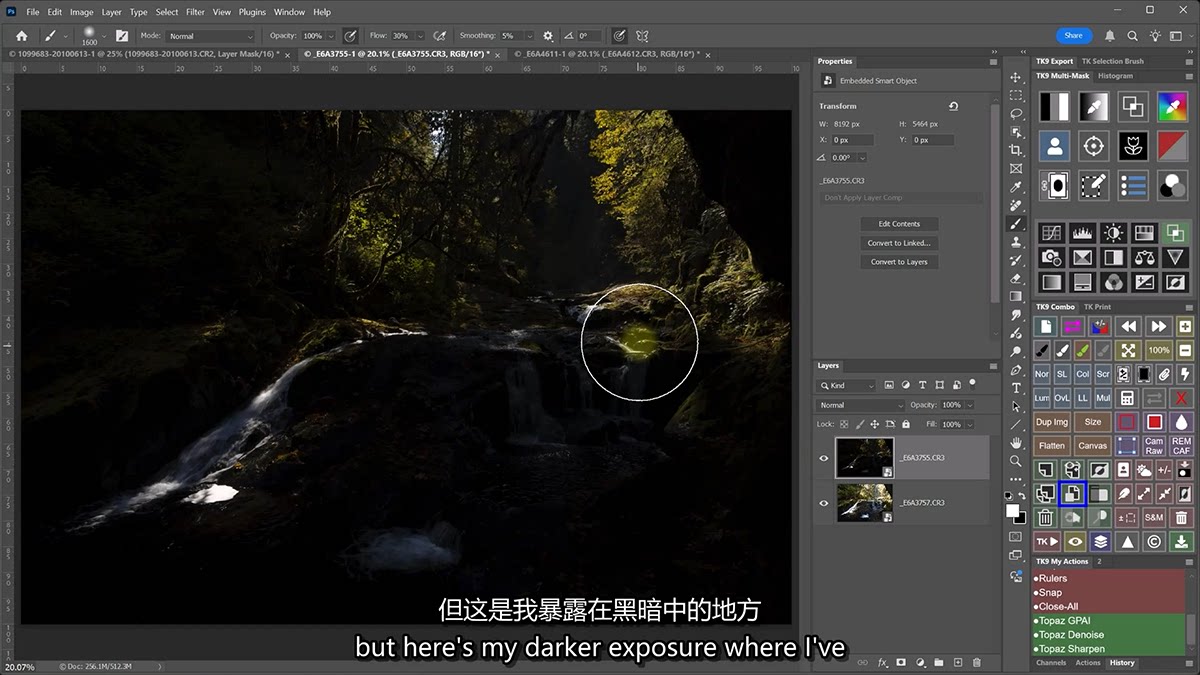1200x675 pixels.
Task: Select the Gradient tool
Action: point(1016,296)
